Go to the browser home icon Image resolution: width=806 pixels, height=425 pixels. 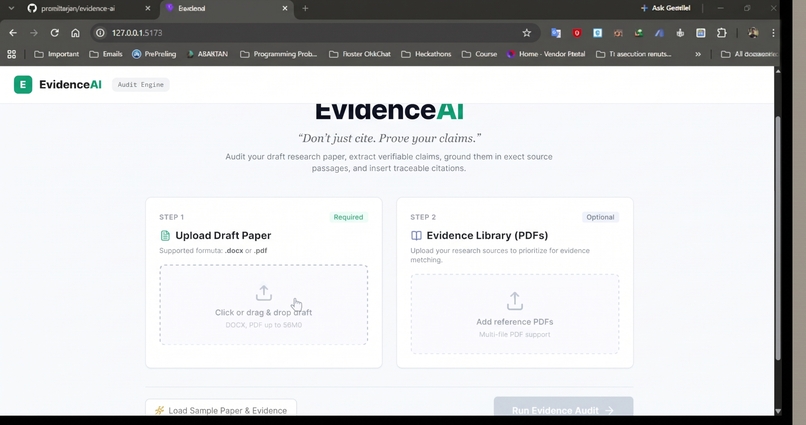pyautogui.click(x=75, y=33)
